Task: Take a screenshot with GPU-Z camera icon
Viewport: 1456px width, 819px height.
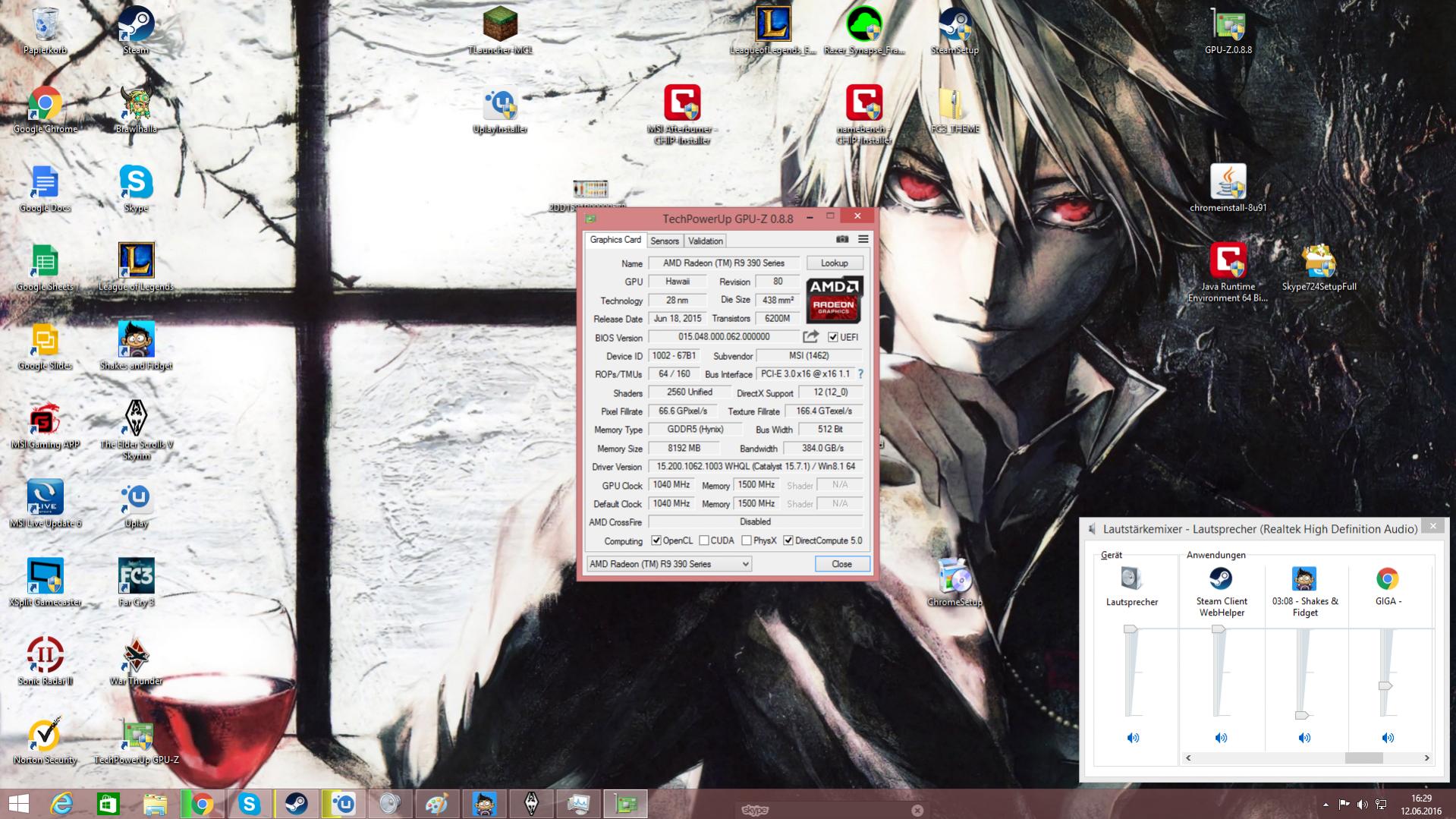Action: [842, 239]
